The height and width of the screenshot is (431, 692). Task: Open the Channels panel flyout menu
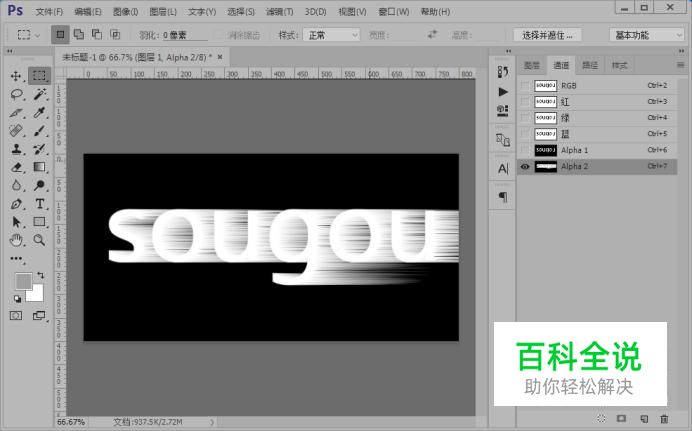681,65
